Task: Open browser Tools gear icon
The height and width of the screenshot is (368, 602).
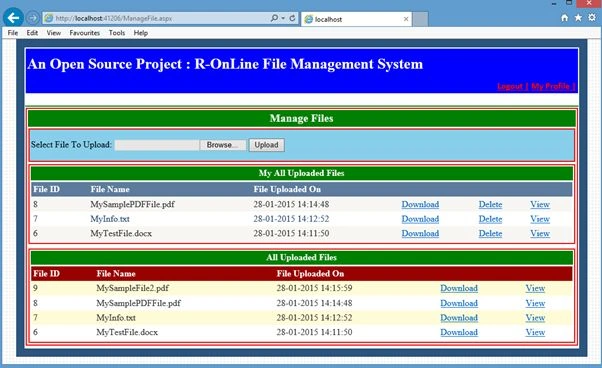Action: point(592,18)
